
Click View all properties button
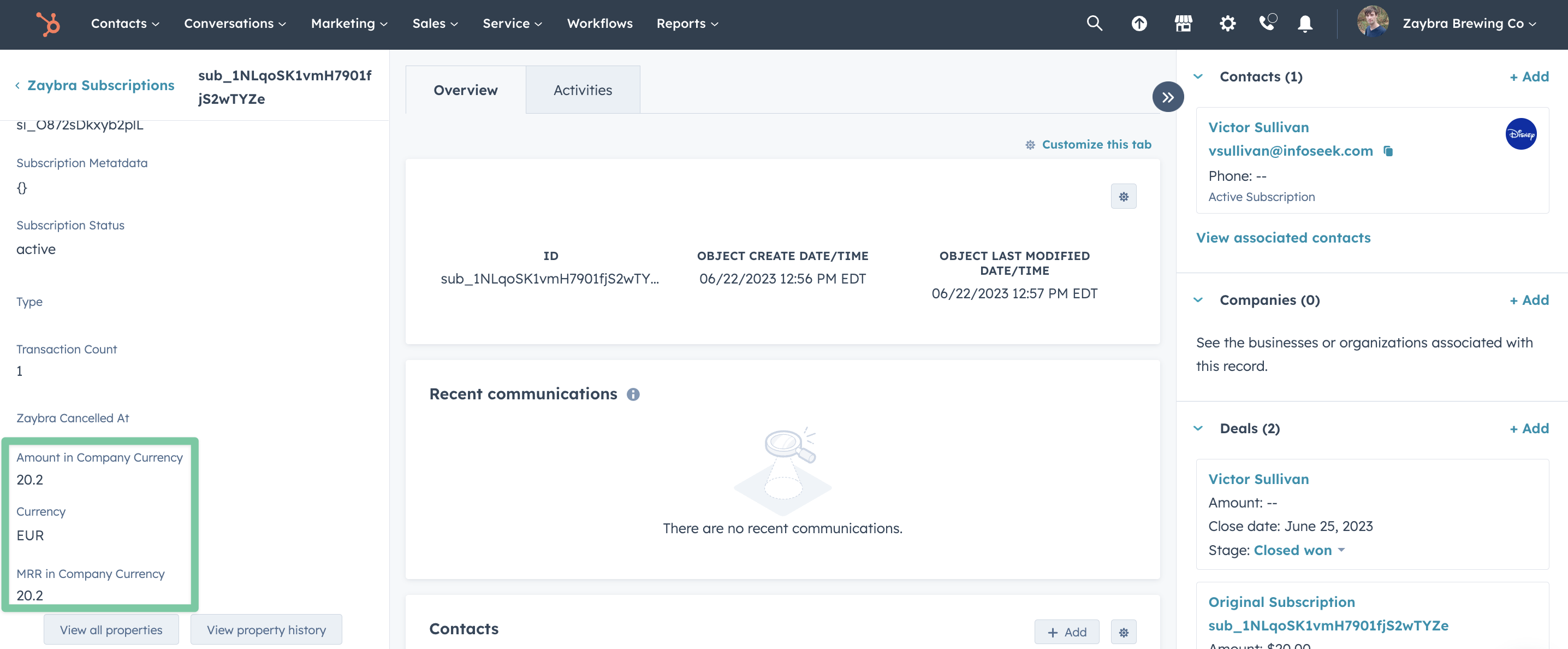point(111,629)
